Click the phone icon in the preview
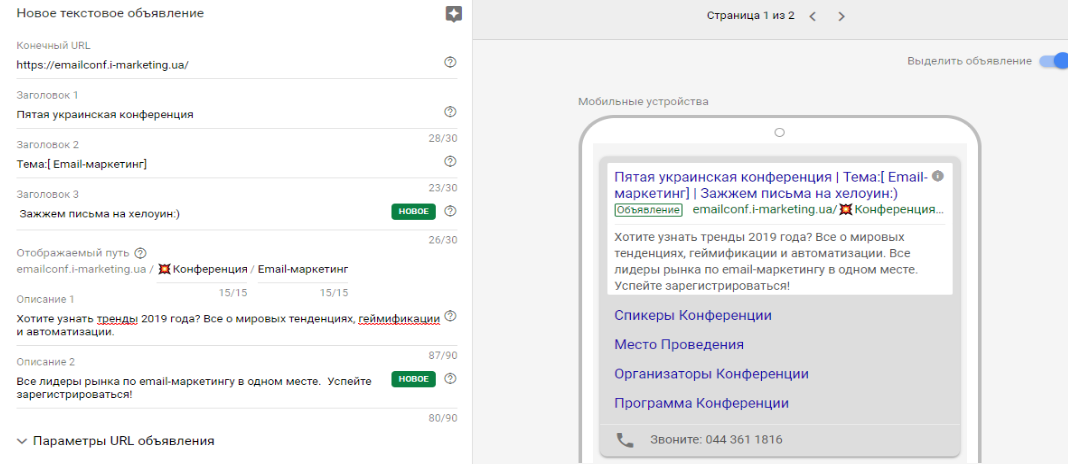The image size is (1068, 464). pos(625,439)
